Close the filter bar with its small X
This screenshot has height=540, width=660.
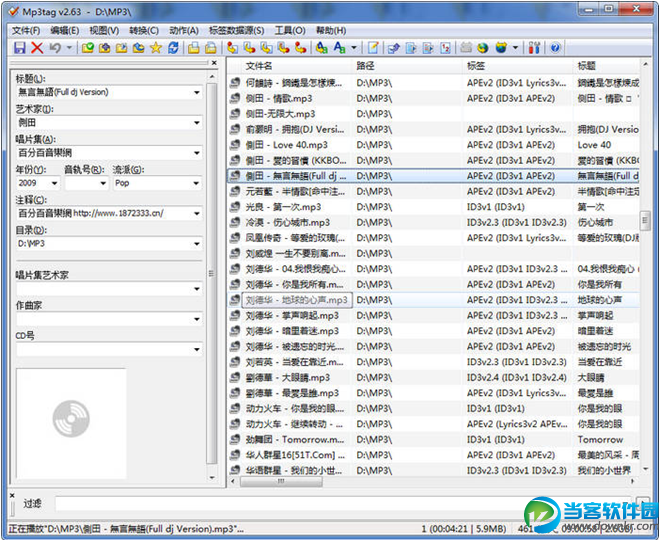coord(12,495)
